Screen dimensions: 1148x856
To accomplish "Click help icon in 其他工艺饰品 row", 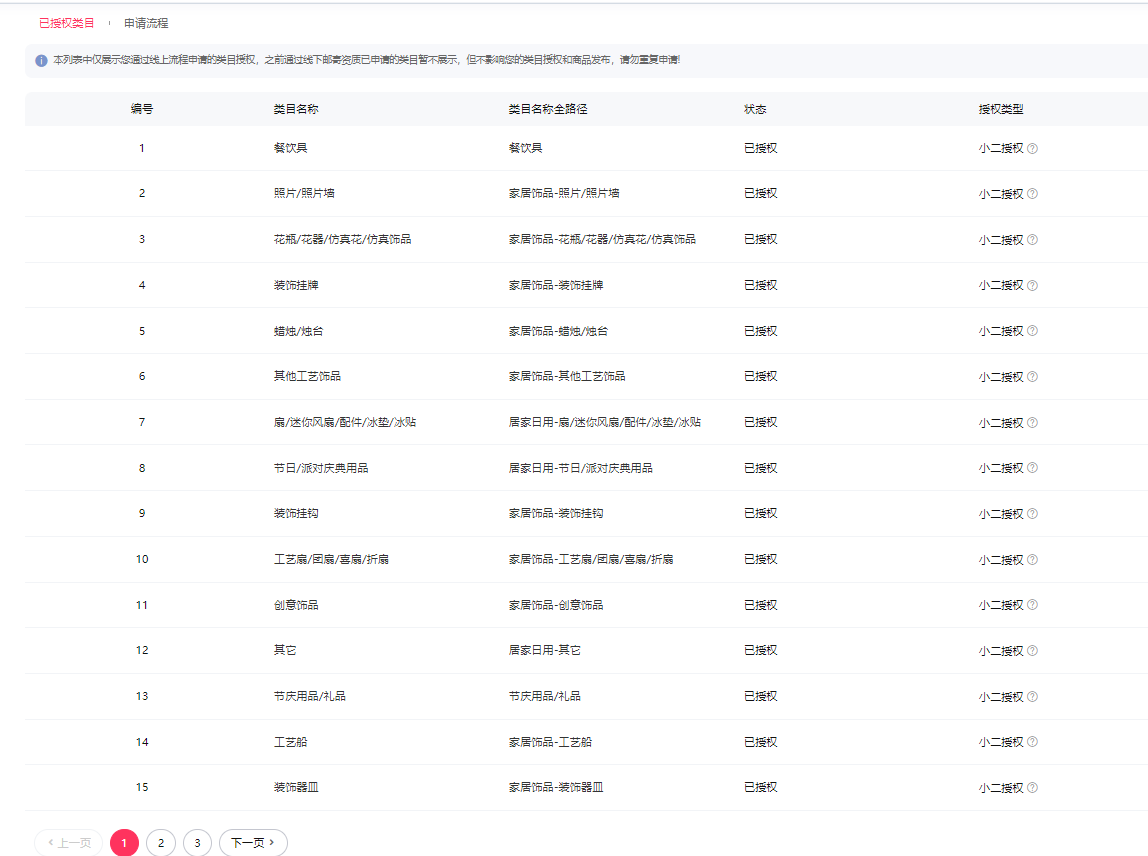I will pyautogui.click(x=1032, y=377).
